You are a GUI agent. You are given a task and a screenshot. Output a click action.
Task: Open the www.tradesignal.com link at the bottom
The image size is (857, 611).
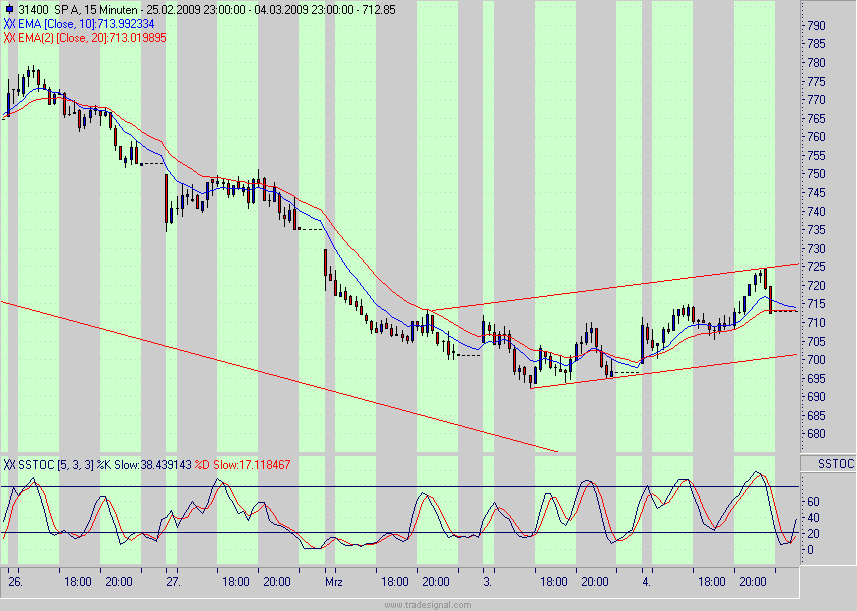coord(428,603)
